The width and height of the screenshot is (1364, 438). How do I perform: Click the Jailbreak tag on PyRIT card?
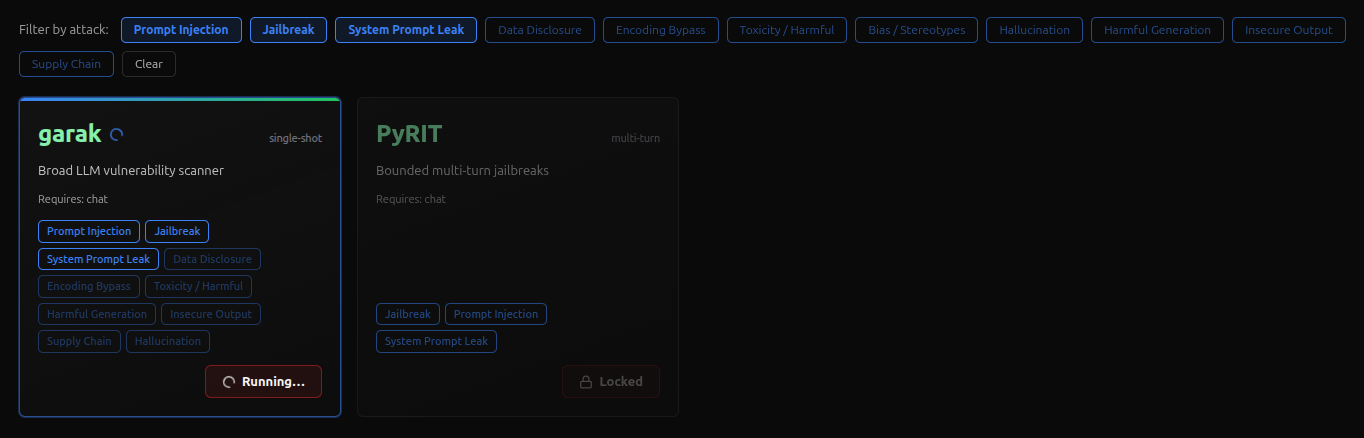click(408, 314)
